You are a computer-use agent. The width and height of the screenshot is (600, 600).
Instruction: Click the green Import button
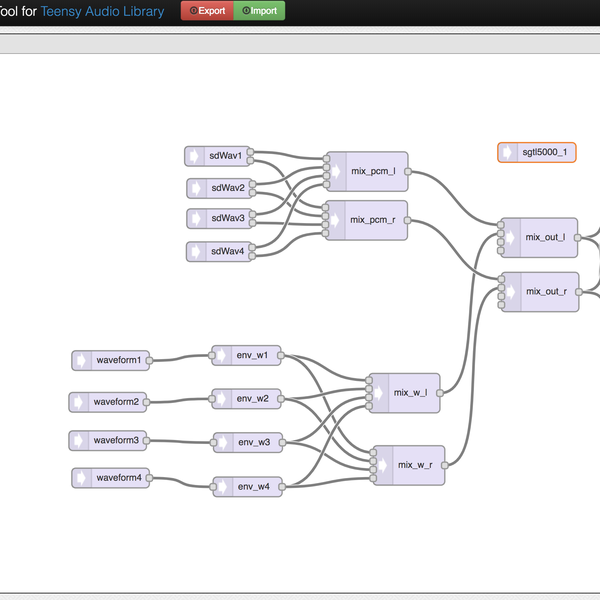click(259, 11)
